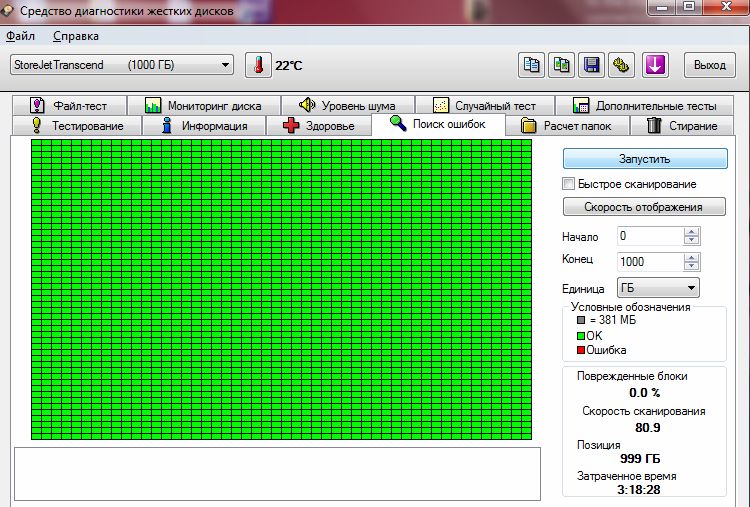This screenshot has width=750, height=507.
Task: Click the floppy disk save icon
Action: [x=592, y=65]
